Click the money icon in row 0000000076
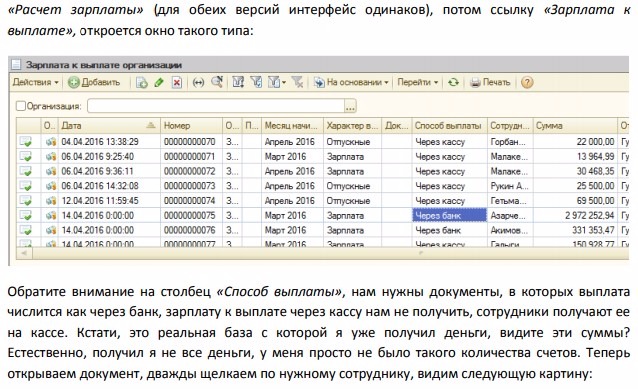The image size is (638, 389). [50, 230]
